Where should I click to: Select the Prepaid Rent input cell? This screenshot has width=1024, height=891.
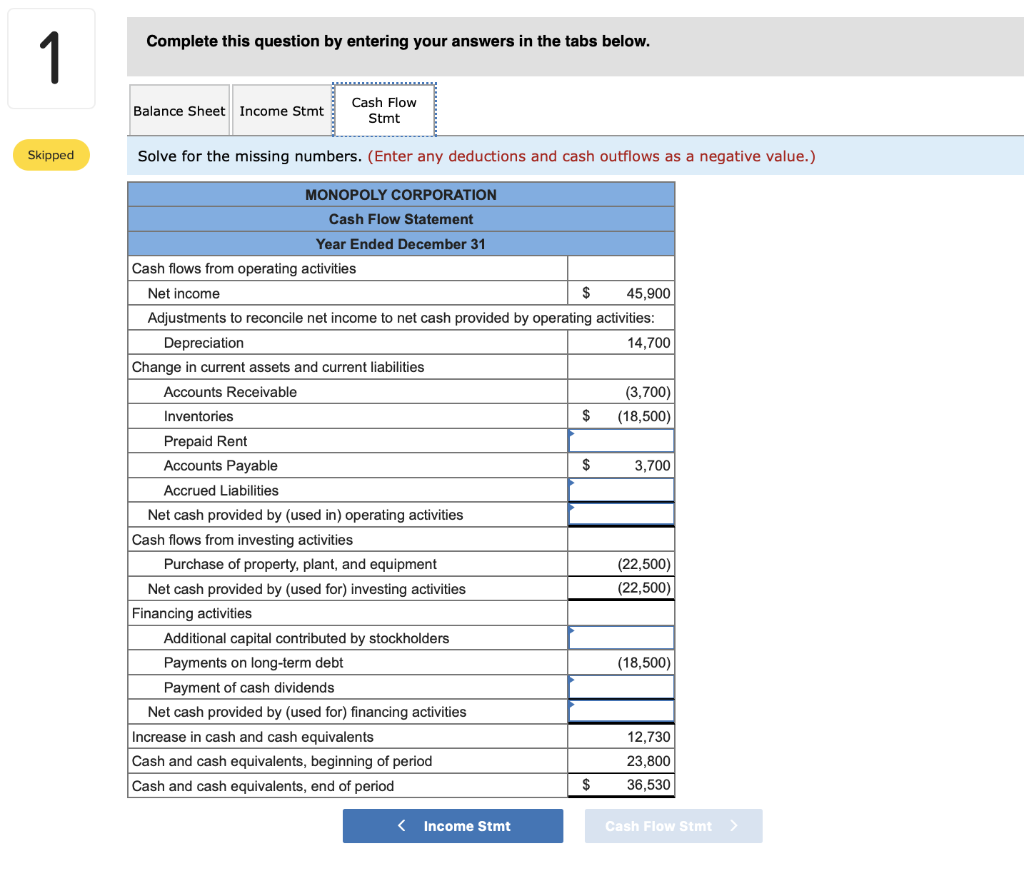(x=621, y=440)
